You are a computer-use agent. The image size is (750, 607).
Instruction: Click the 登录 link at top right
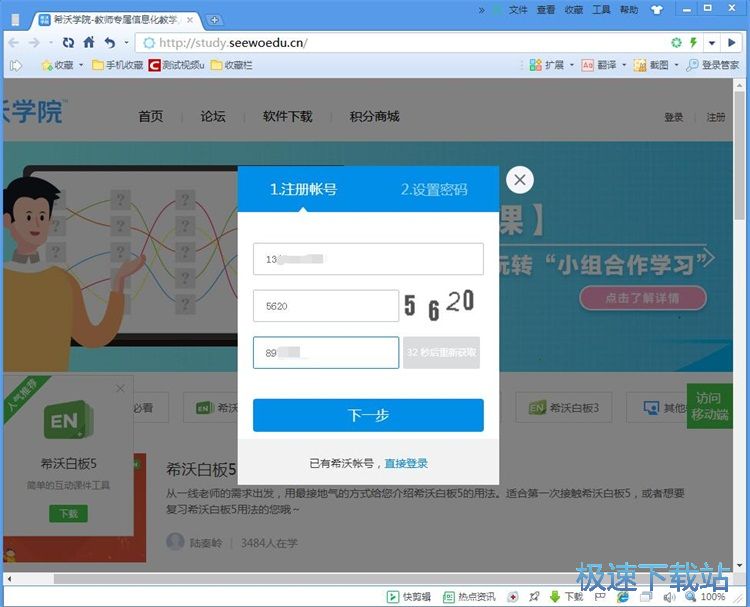click(673, 117)
